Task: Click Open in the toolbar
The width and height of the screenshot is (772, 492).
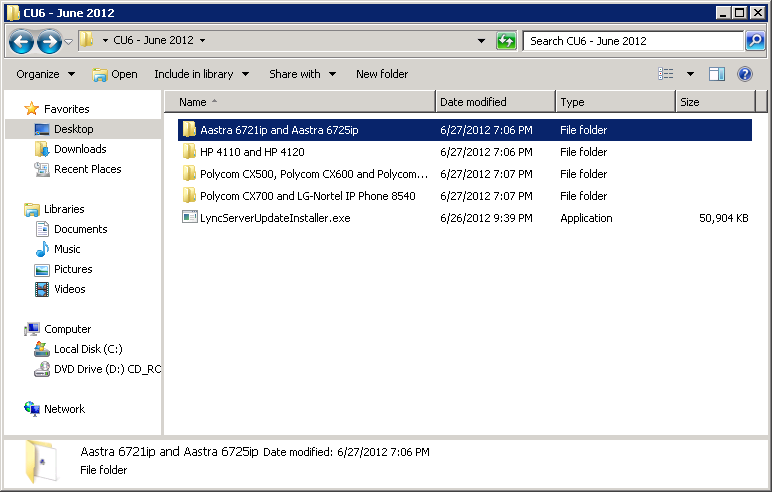Action: (115, 74)
